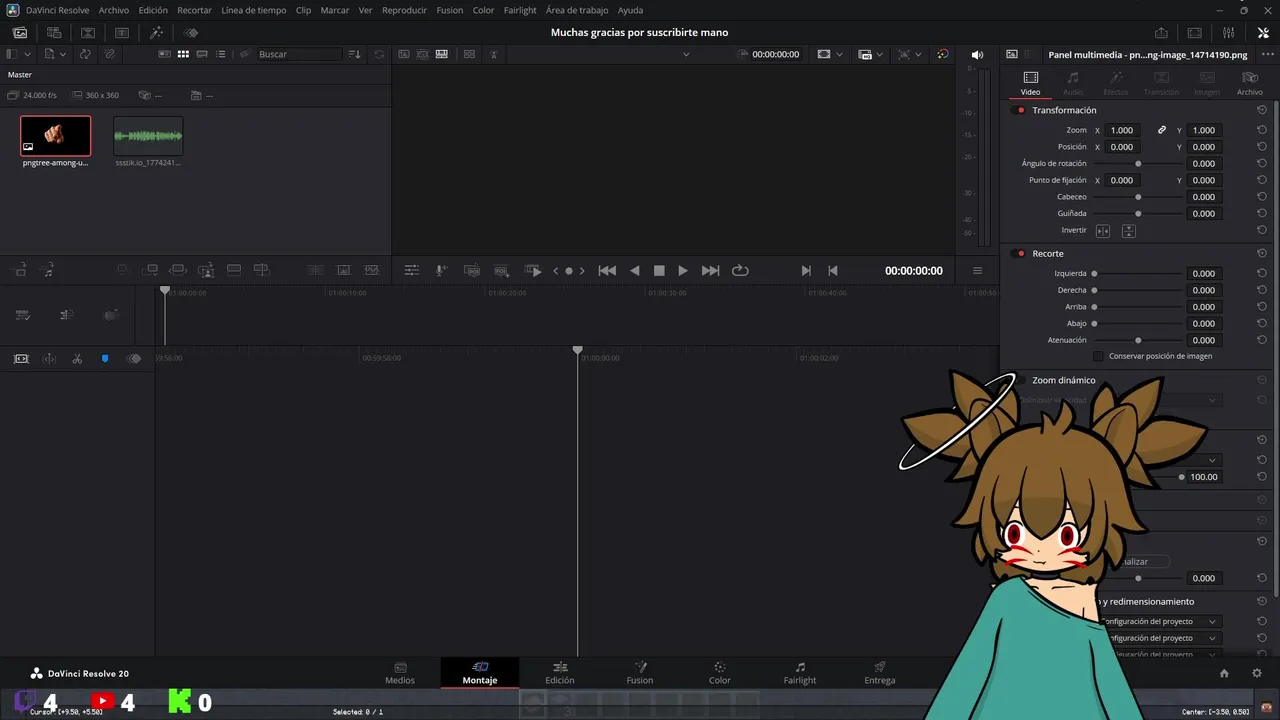Viewport: 1280px width, 720px height.
Task: Open the Effects magic wand icon
Action: point(156,32)
